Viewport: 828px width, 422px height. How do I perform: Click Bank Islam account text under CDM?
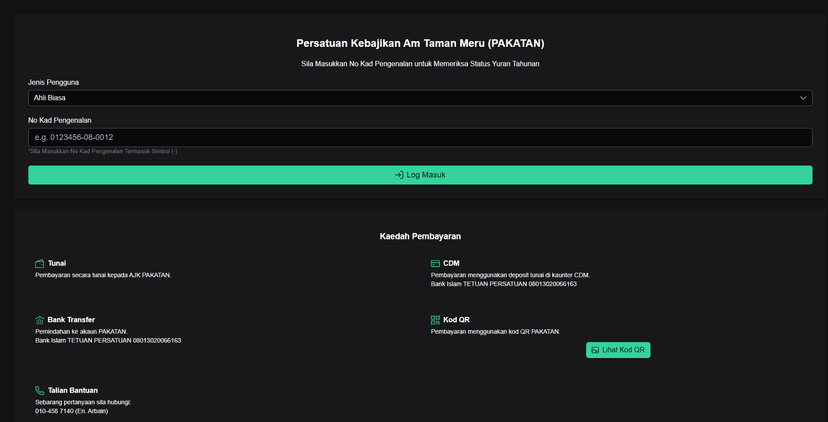tap(504, 284)
